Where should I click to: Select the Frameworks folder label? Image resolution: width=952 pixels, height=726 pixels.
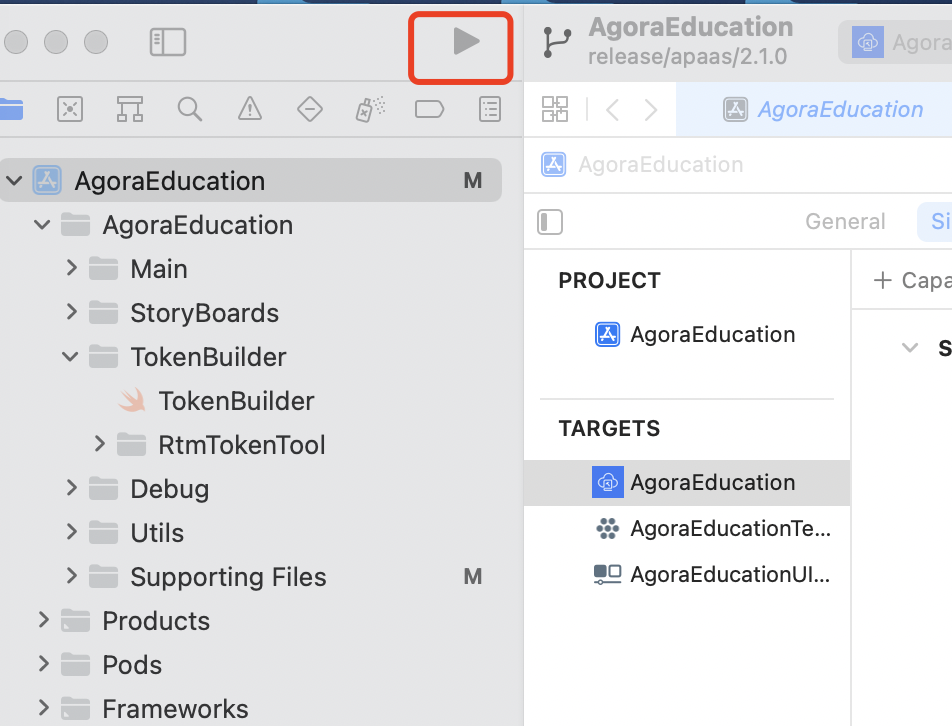click(175, 709)
